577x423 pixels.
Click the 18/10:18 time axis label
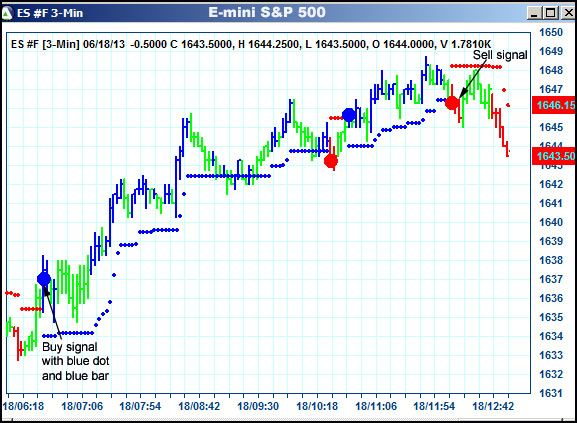coord(317,406)
